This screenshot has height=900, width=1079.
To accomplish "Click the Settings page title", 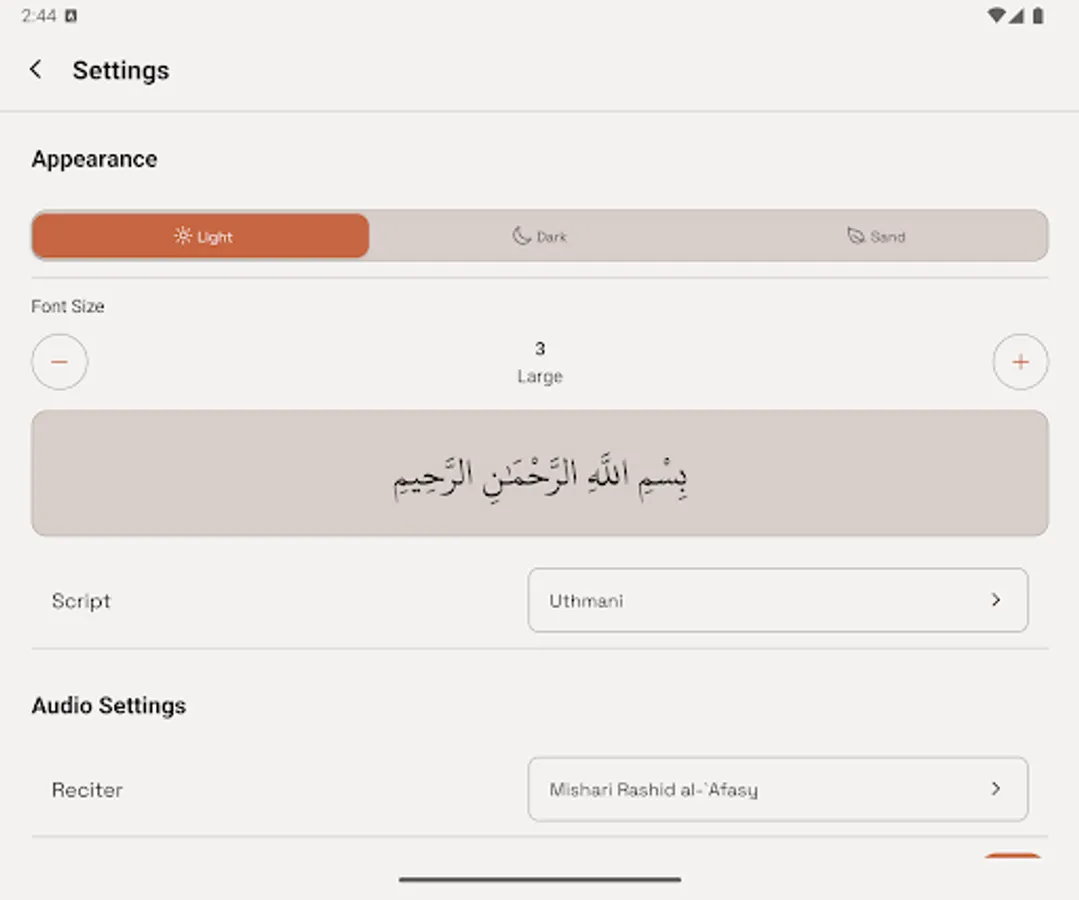I will click(121, 70).
